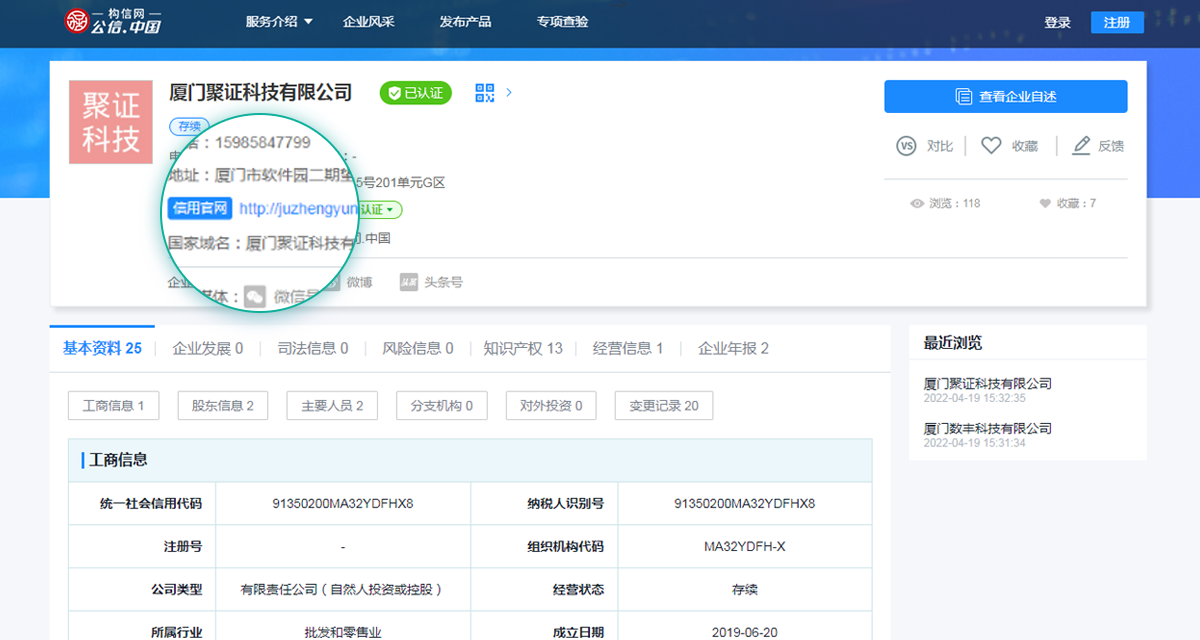Viewport: 1200px width, 640px height.
Task: Select the 基本资料 25 tab
Action: 102,348
